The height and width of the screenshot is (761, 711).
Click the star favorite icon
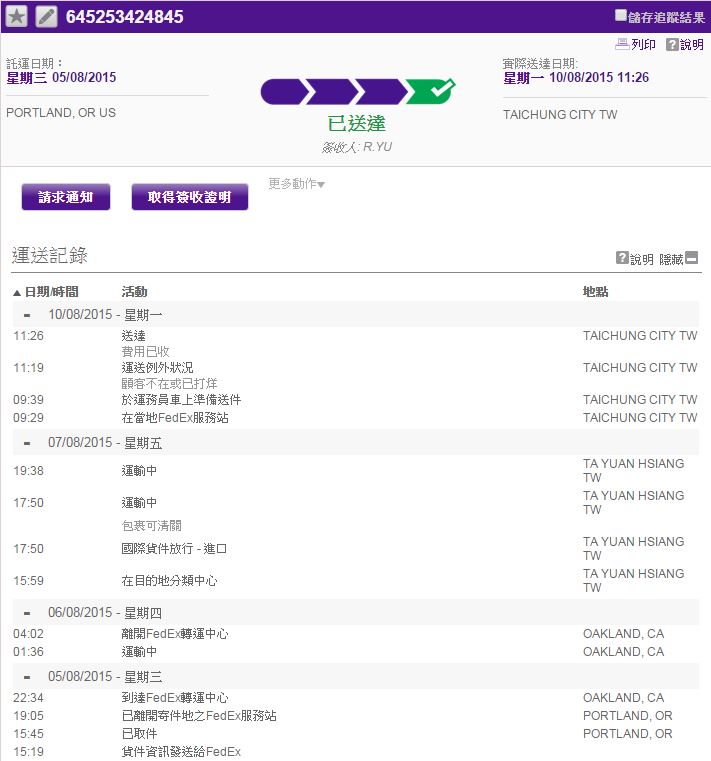coord(17,17)
